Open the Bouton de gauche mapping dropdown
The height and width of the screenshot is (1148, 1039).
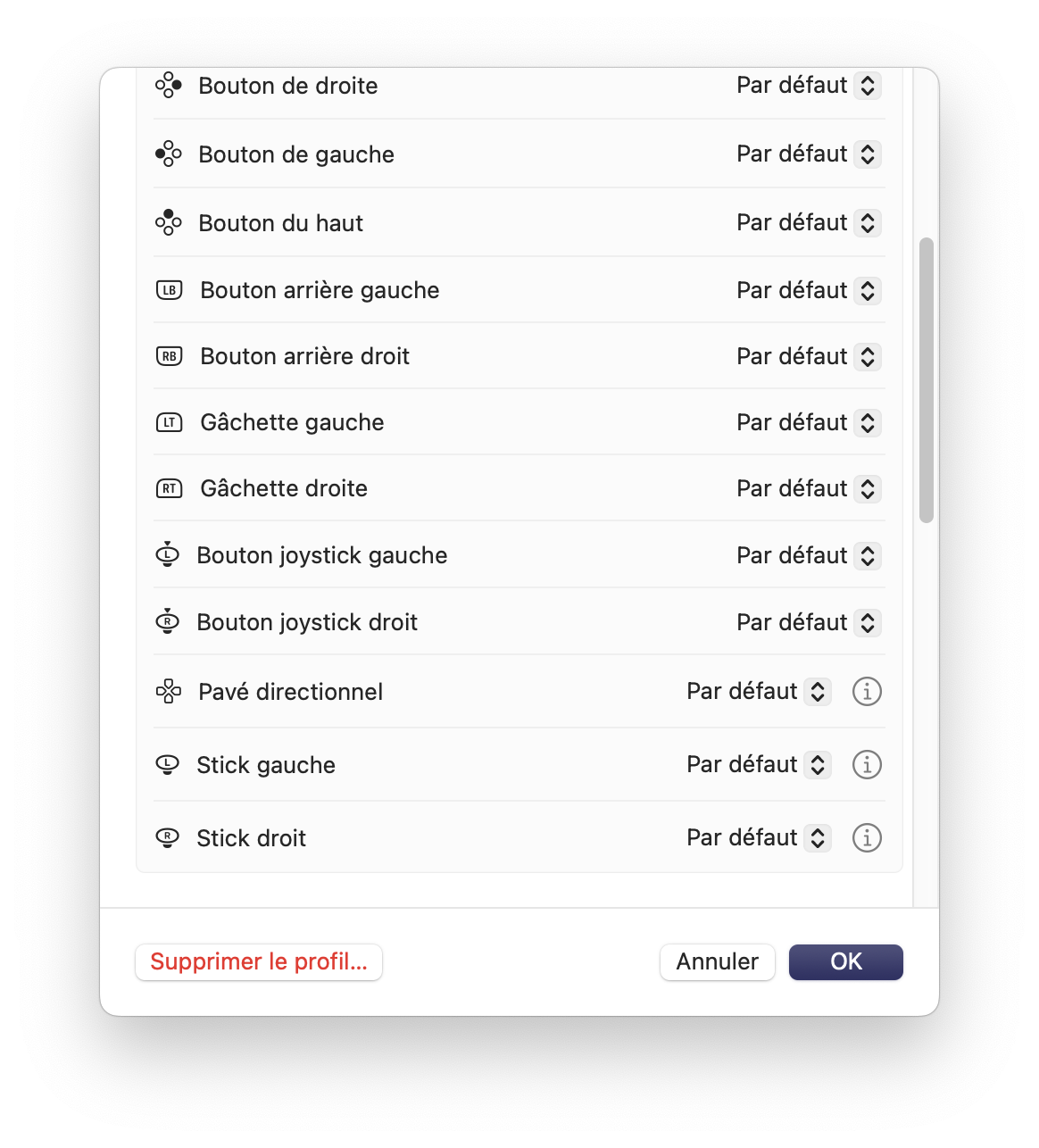point(809,154)
